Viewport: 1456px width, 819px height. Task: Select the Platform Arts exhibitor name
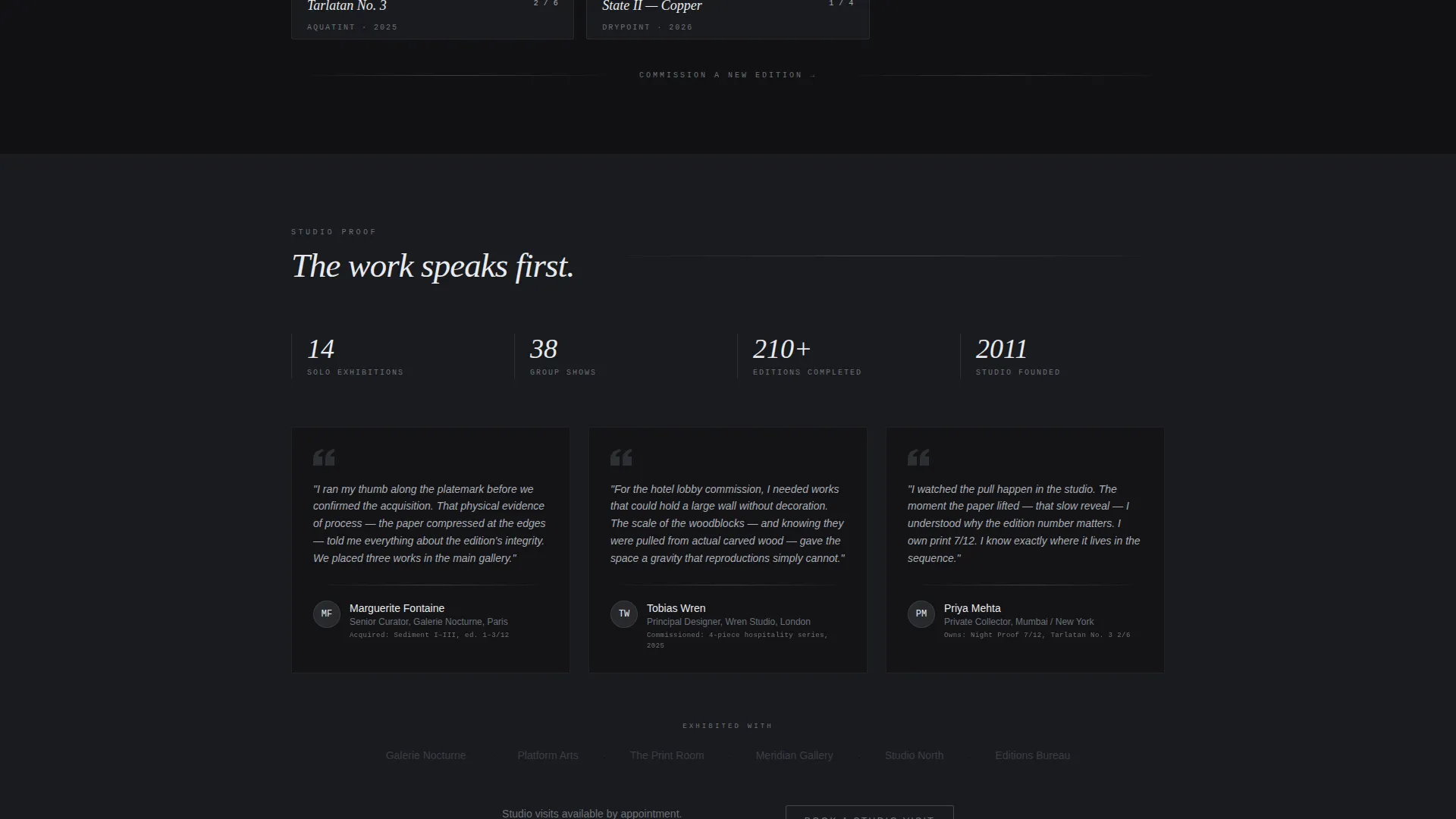[548, 755]
